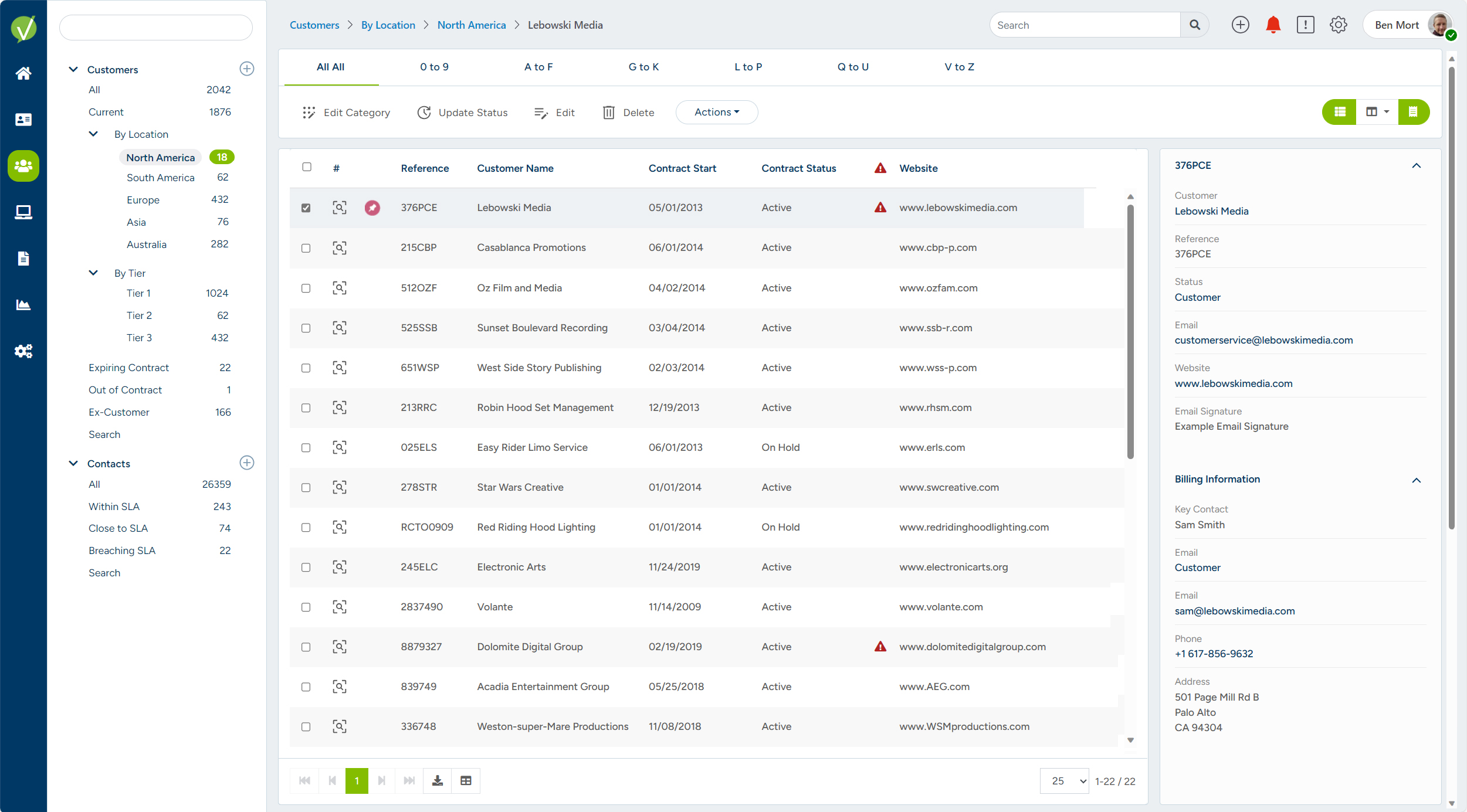Click into the top Search input field
1467x812 pixels.
(1085, 25)
